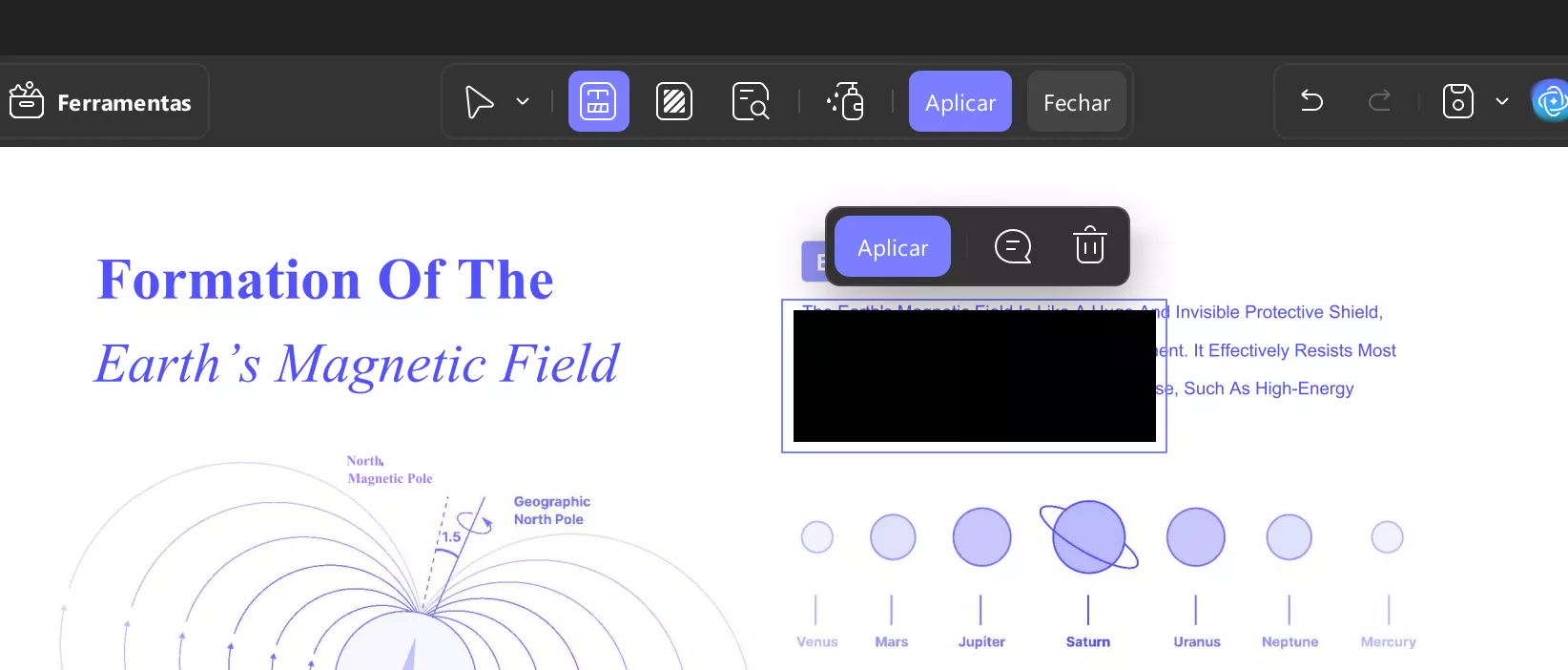Toggle the redact text tool icon

click(599, 101)
